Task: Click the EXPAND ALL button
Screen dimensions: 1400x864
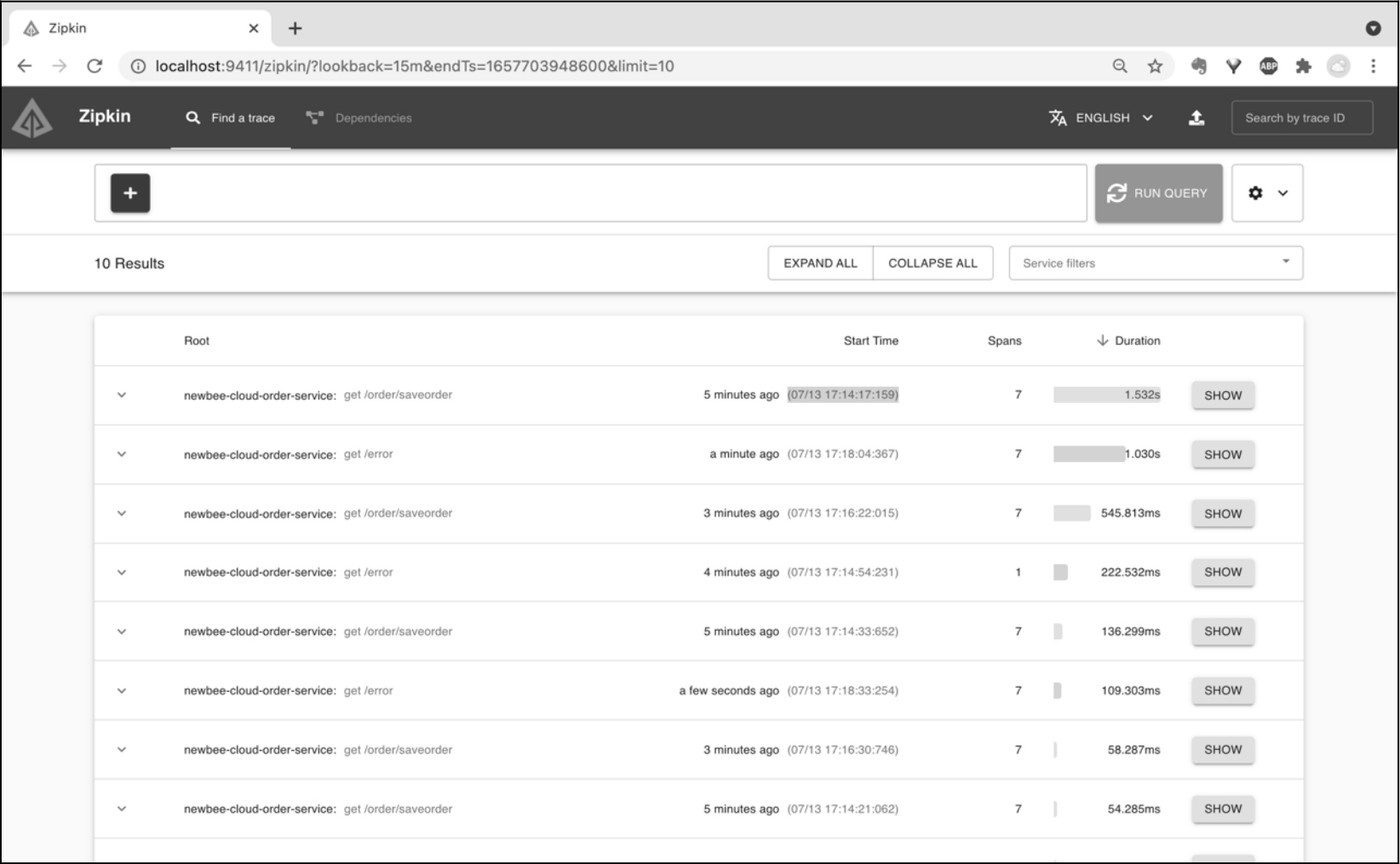Action: 820,263
